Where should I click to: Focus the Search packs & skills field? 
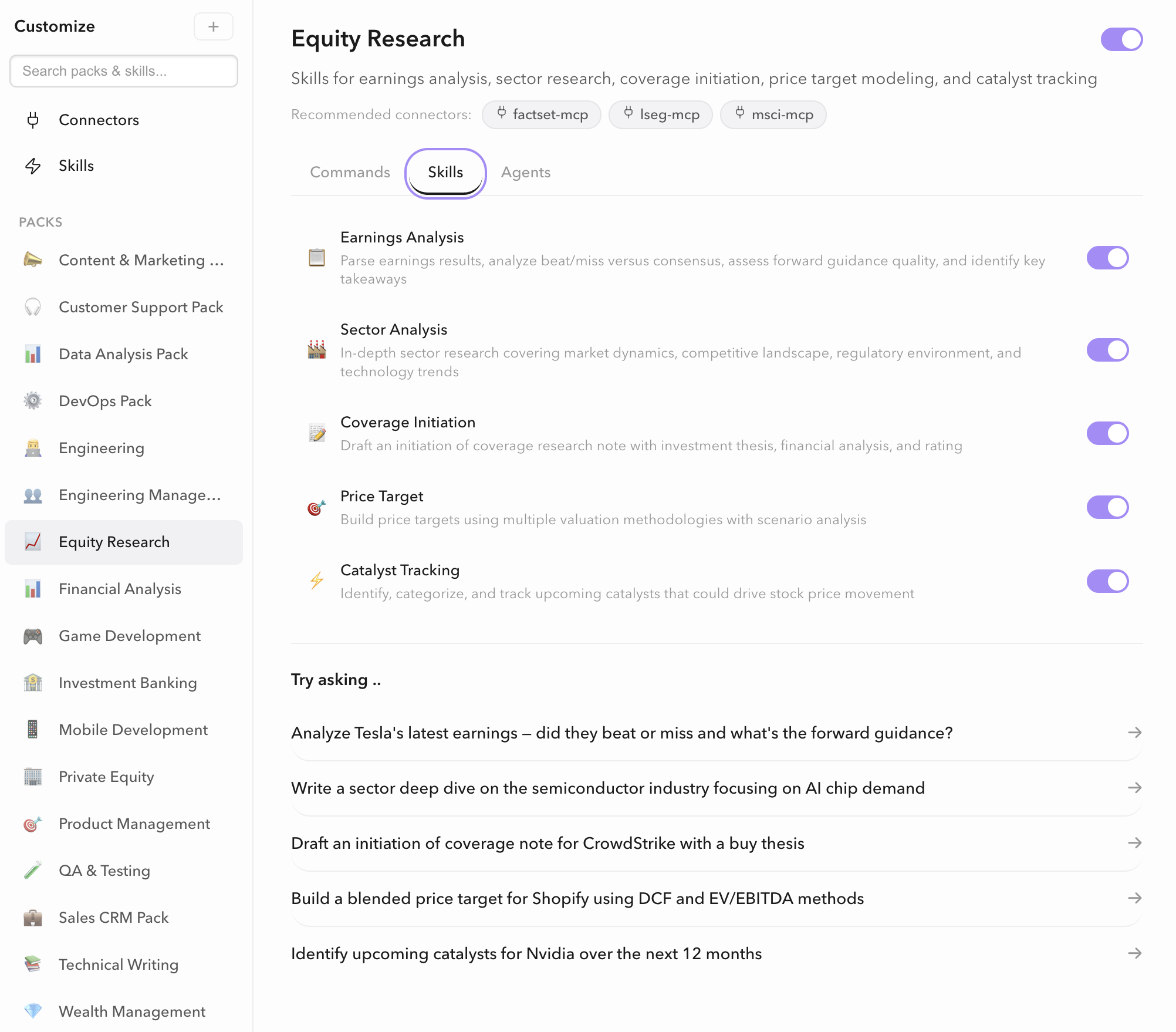[124, 71]
